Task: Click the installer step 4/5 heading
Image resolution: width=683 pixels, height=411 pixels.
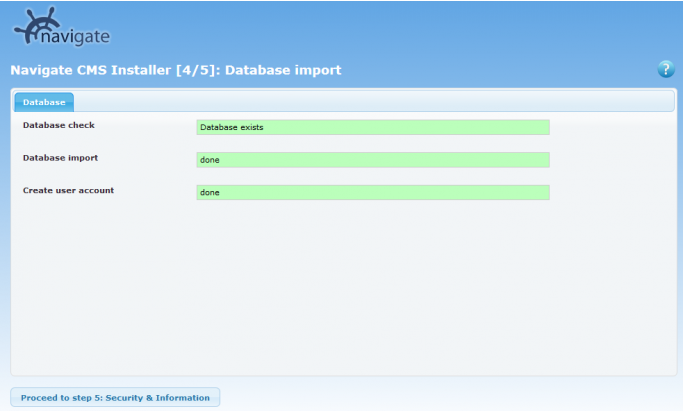Action: click(x=176, y=70)
